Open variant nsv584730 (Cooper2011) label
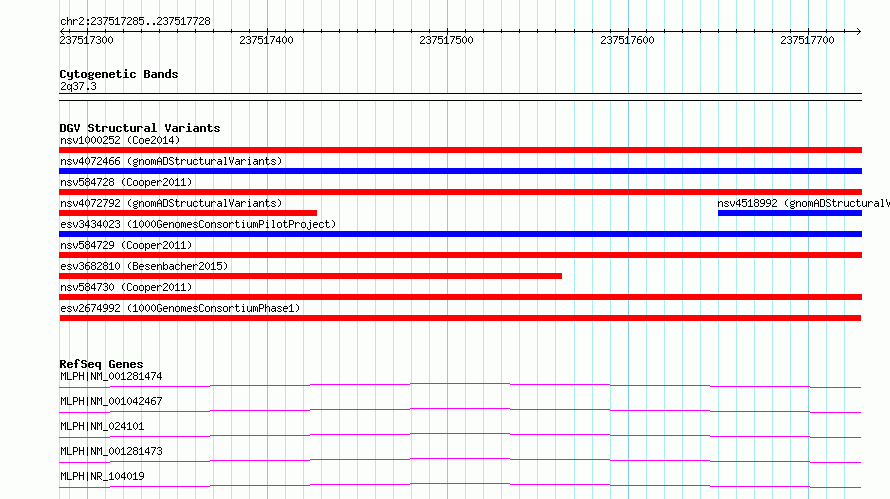890x499 pixels. pyautogui.click(x=126, y=287)
